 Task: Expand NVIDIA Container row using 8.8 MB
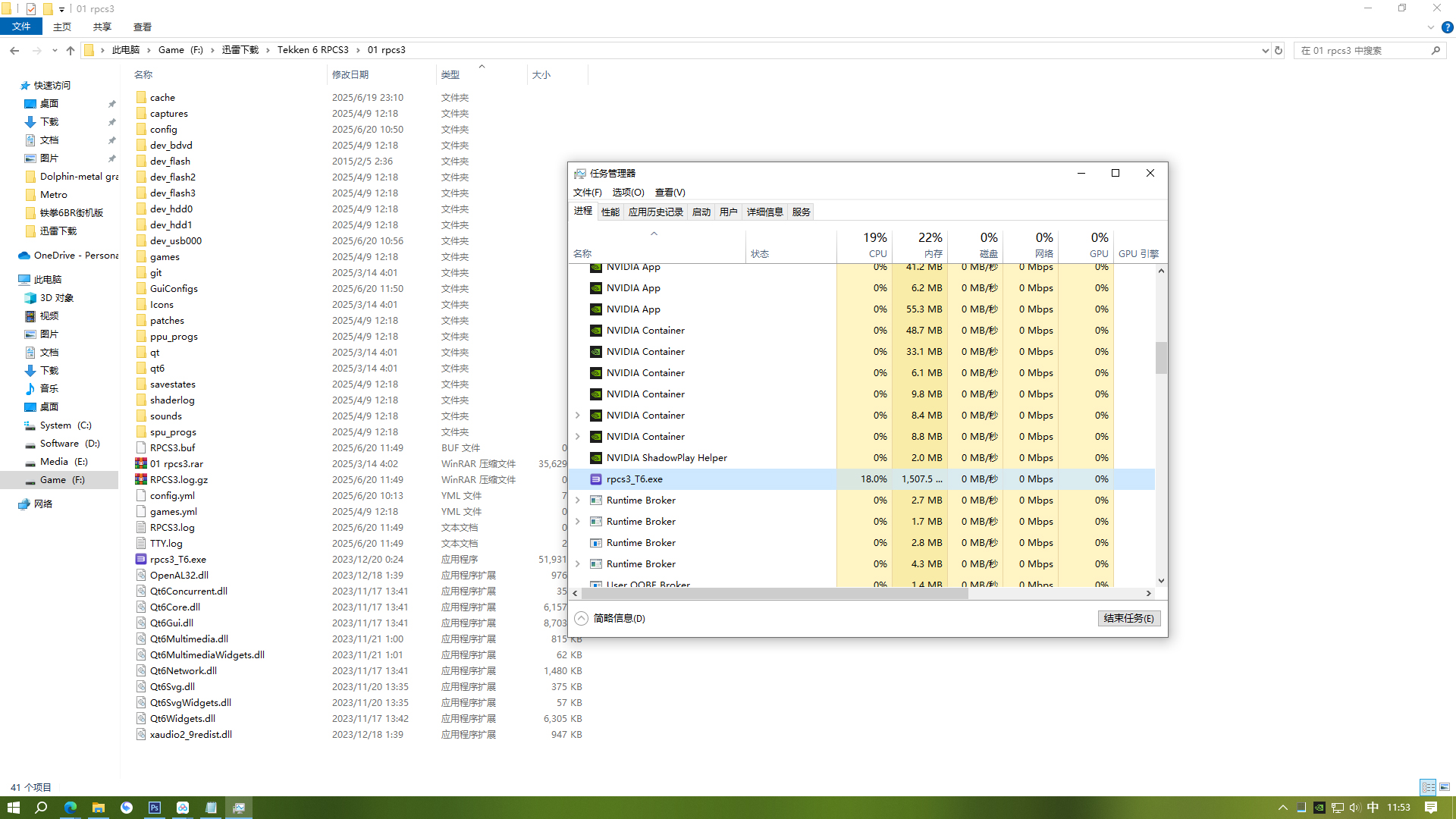[578, 436]
